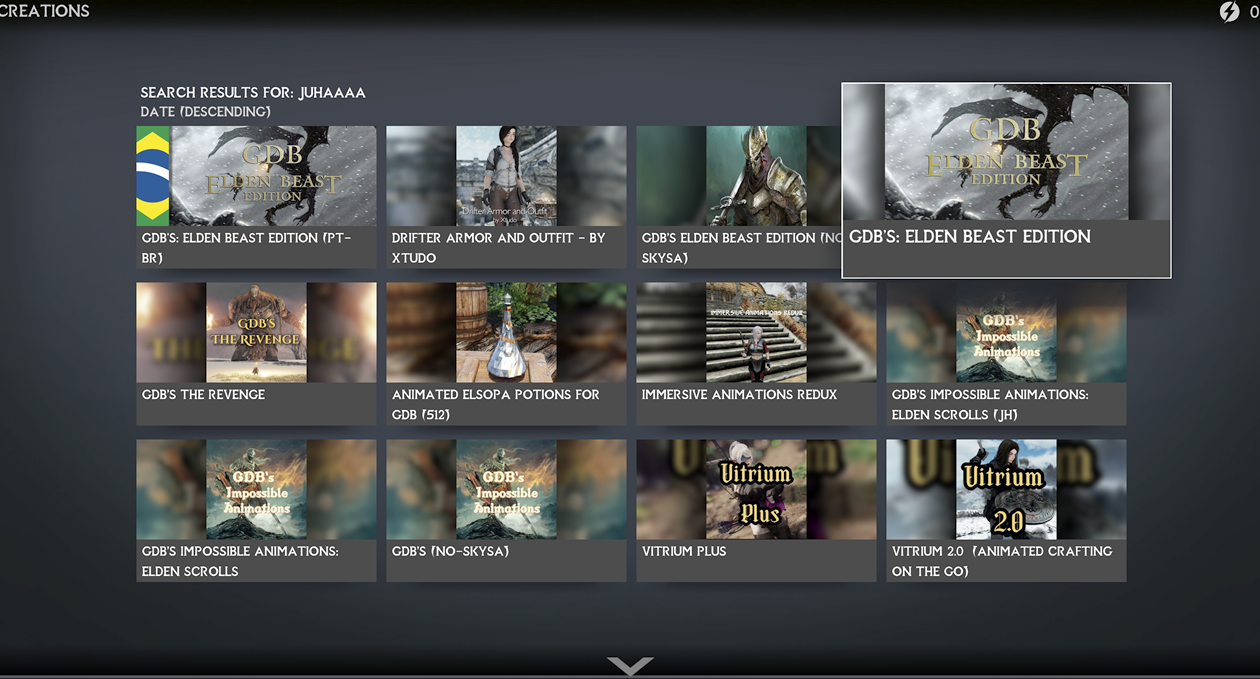This screenshot has height=679, width=1260.
Task: Click title 'VITRIUM PLUS'
Action: click(x=684, y=551)
